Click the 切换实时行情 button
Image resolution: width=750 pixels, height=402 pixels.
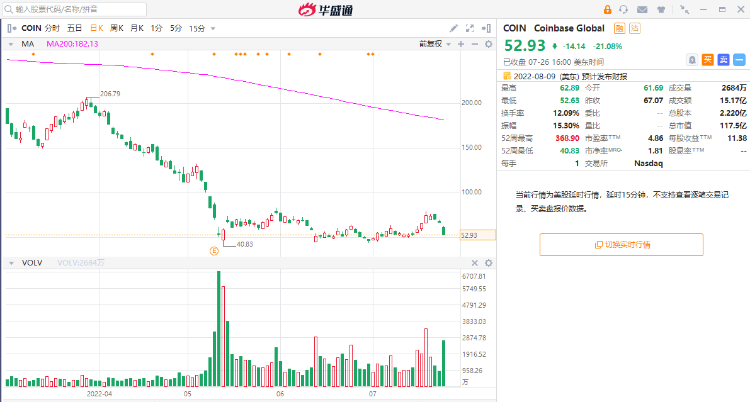(x=621, y=244)
